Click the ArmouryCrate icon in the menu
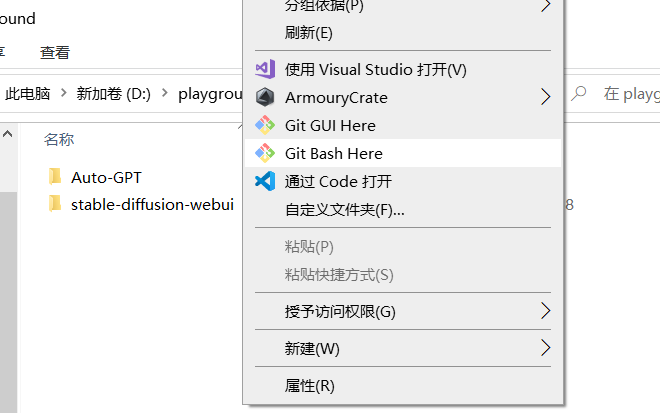Image resolution: width=660 pixels, height=413 pixels. click(264, 97)
